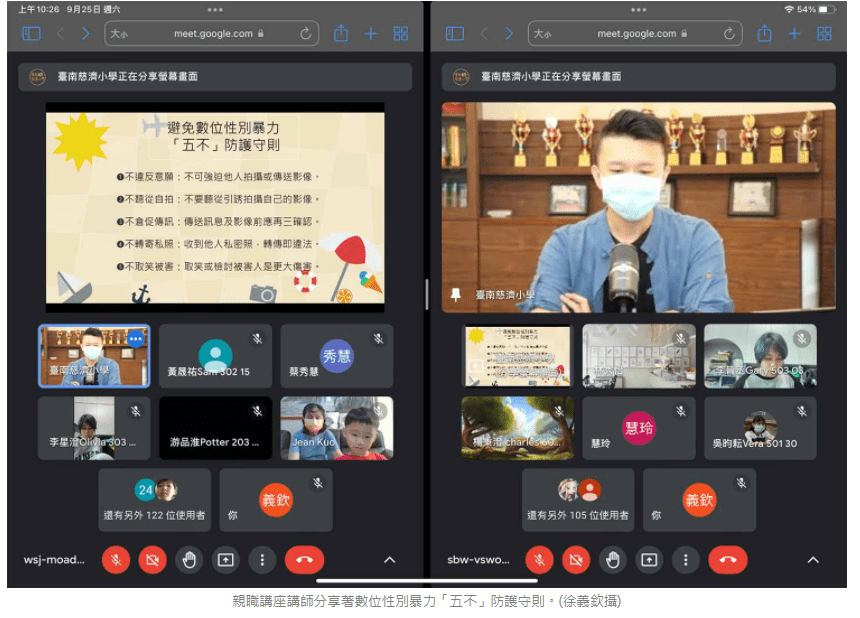Expand right meeting details chevron
Image resolution: width=860 pixels, height=618 pixels.
click(x=813, y=560)
